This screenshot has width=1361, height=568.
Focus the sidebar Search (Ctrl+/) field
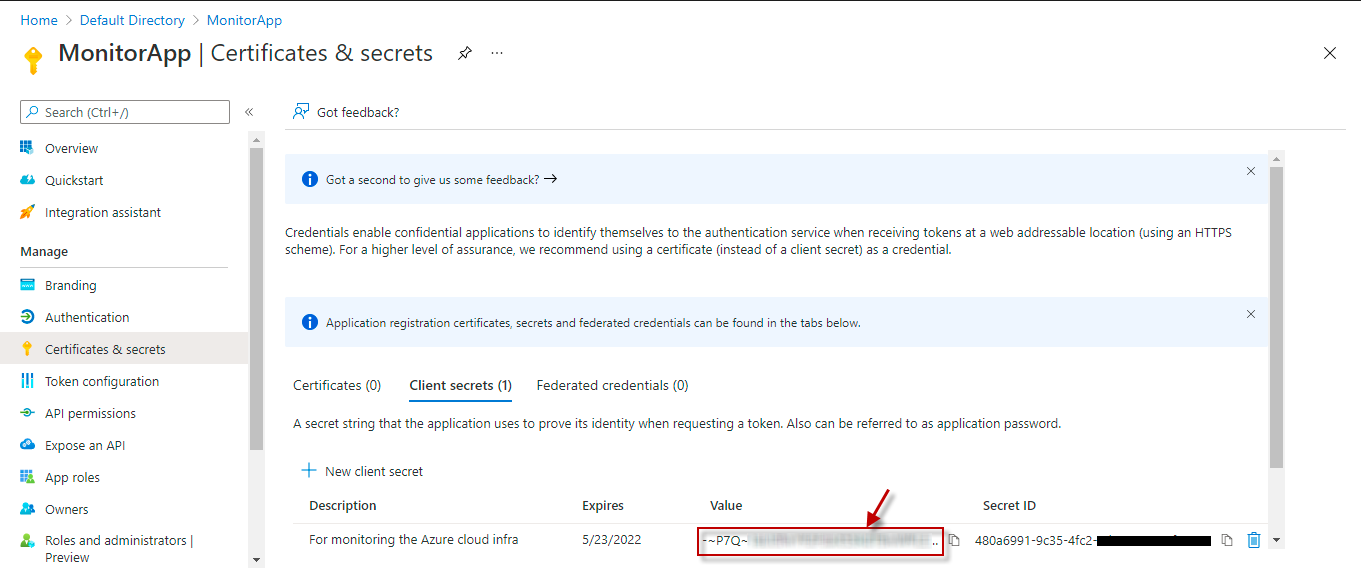point(125,112)
